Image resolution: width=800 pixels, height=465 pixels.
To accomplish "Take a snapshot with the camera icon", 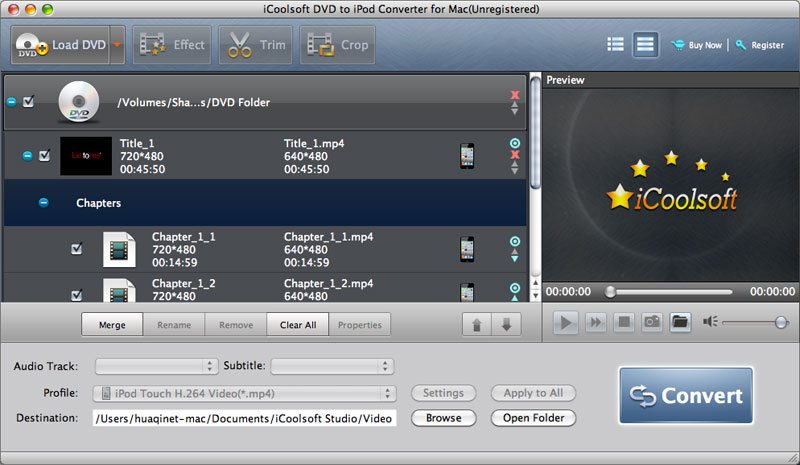I will pyautogui.click(x=651, y=322).
